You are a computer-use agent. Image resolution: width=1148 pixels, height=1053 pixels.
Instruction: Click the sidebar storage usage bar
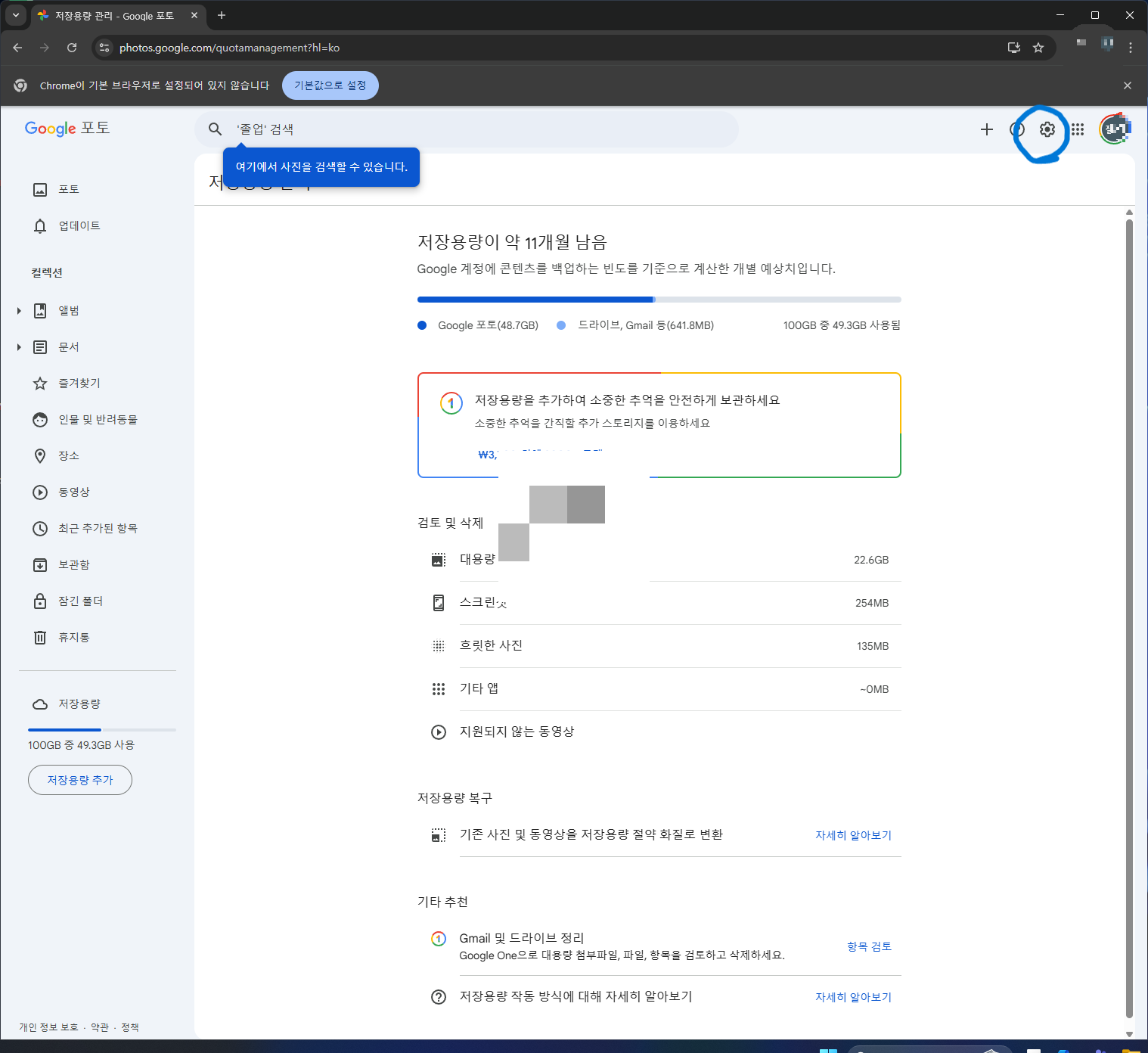point(102,730)
